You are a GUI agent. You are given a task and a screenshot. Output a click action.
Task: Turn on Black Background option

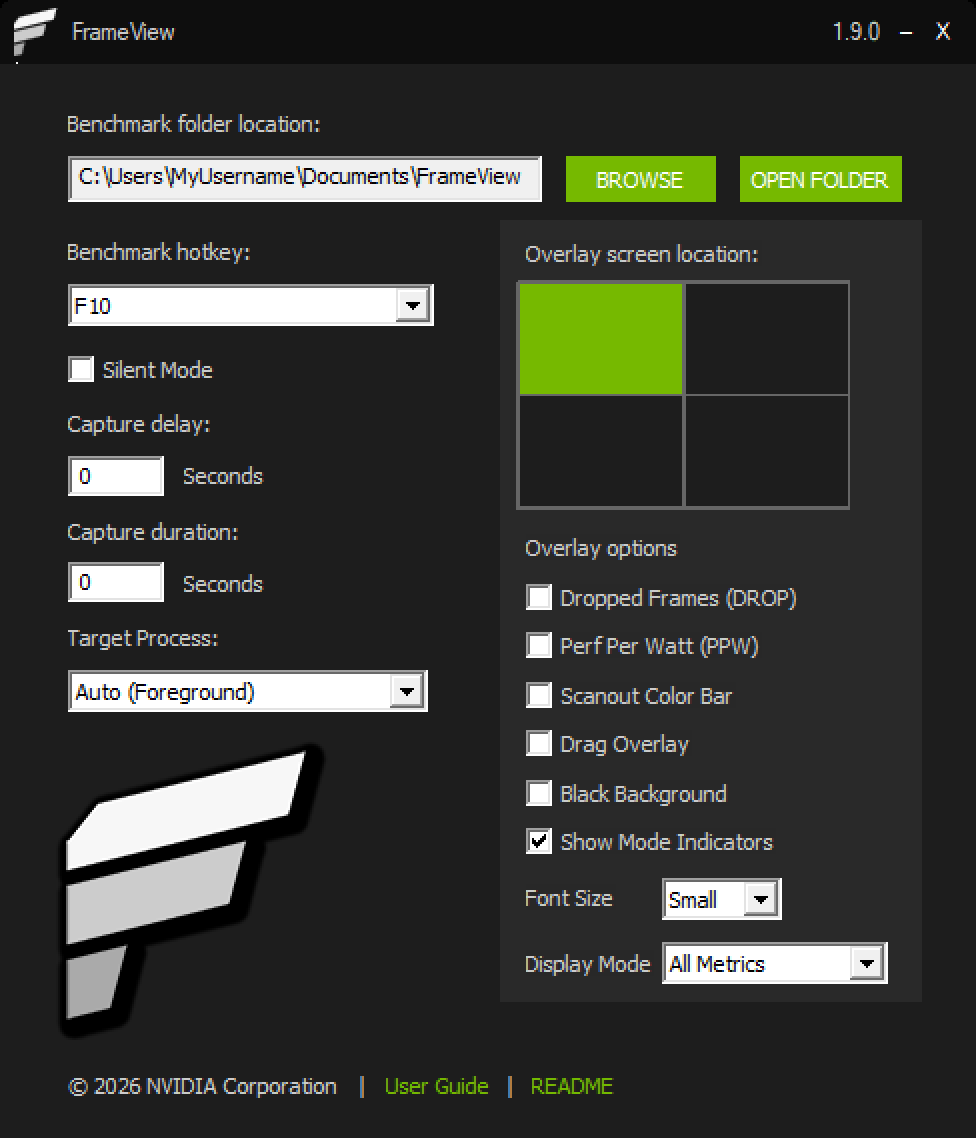[539, 793]
